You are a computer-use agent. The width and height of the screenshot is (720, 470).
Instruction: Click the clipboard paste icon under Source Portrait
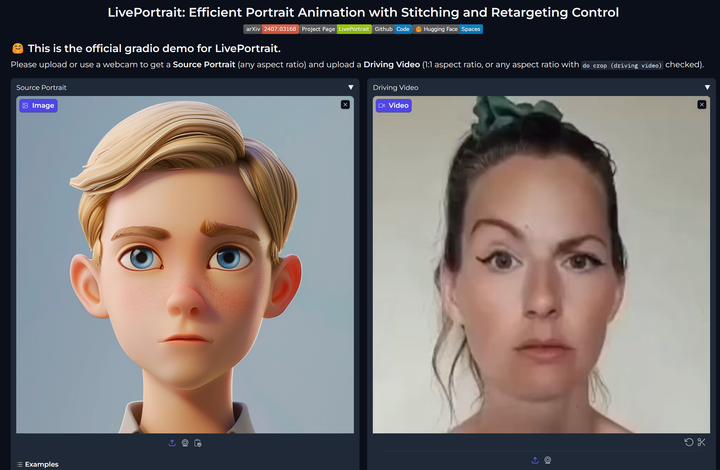click(x=198, y=443)
